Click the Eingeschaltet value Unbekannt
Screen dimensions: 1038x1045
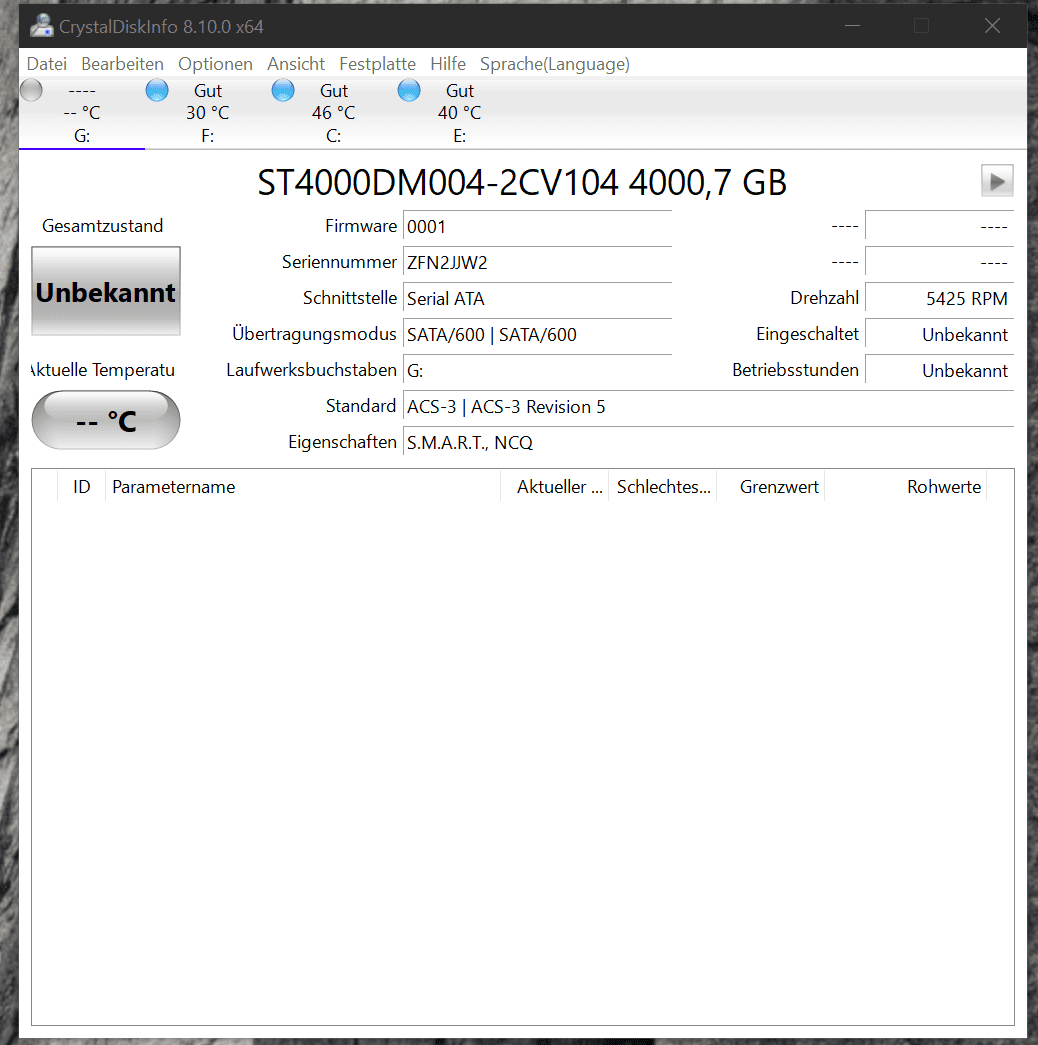tap(939, 334)
